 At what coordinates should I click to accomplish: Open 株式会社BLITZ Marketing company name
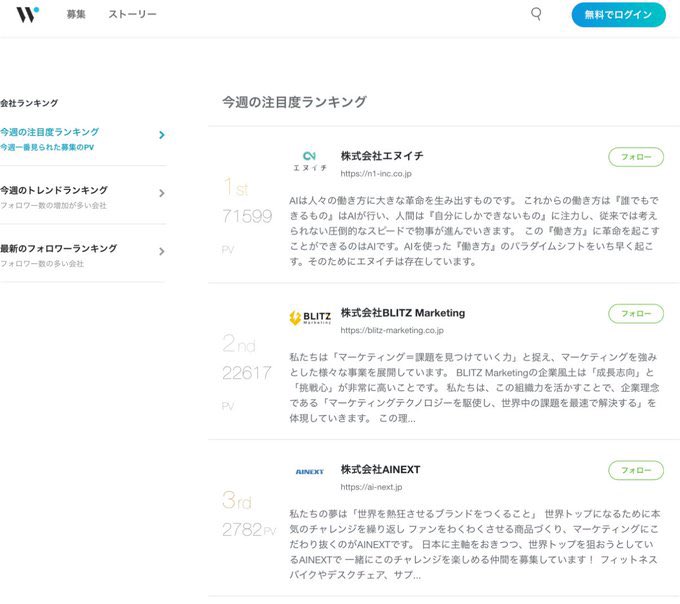(x=403, y=313)
